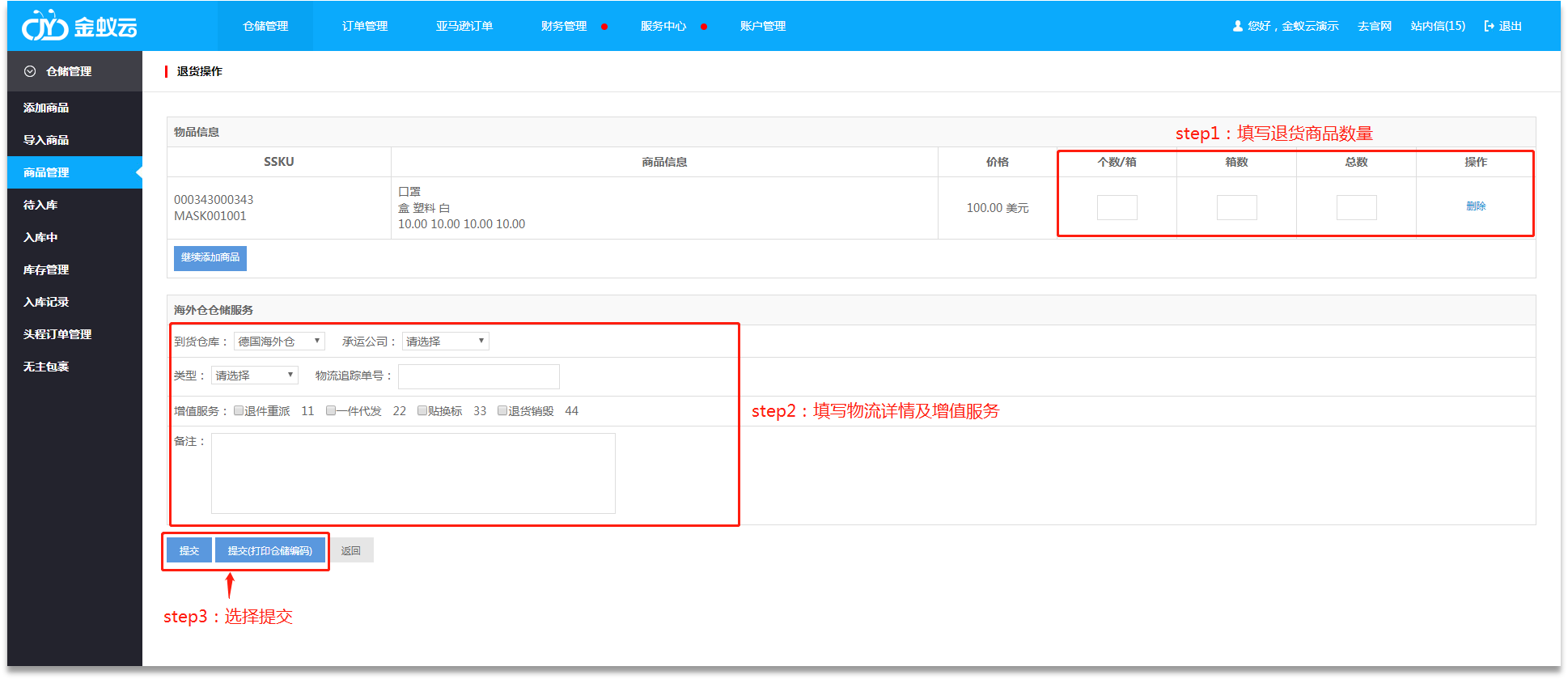The width and height of the screenshot is (1568, 679).
Task: Enable the 一件代发 checkbox
Action: [331, 410]
